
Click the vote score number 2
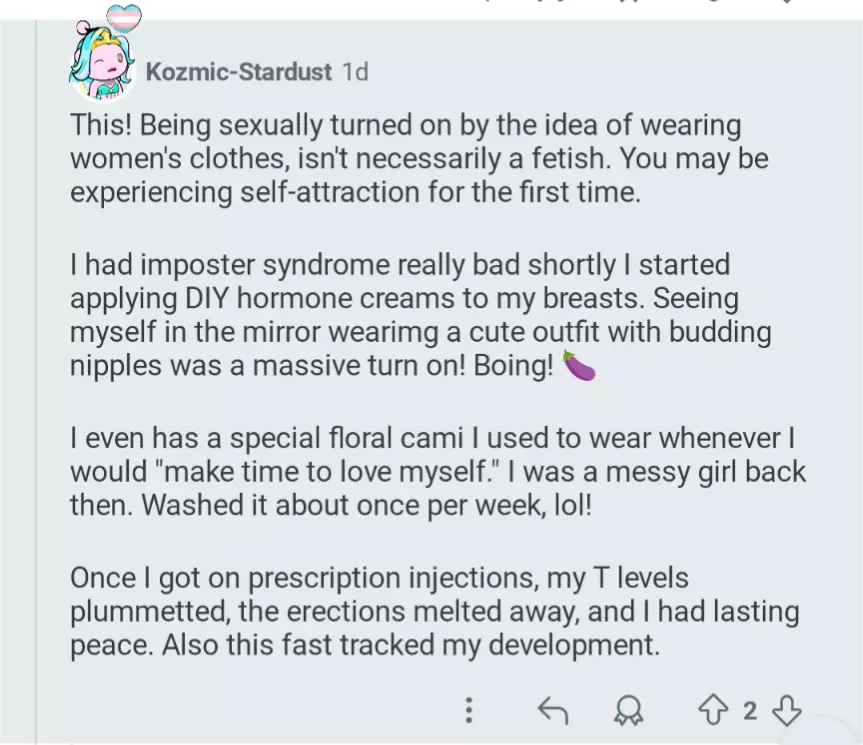pos(749,711)
